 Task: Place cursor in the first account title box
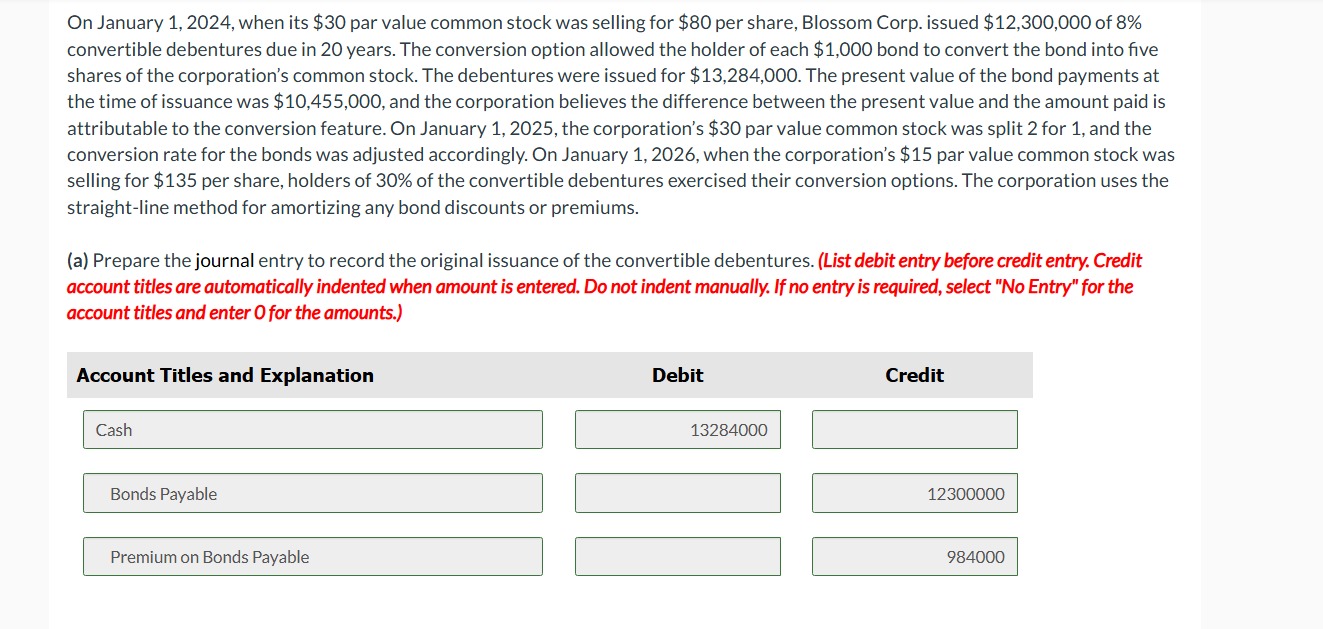pyautogui.click(x=313, y=429)
